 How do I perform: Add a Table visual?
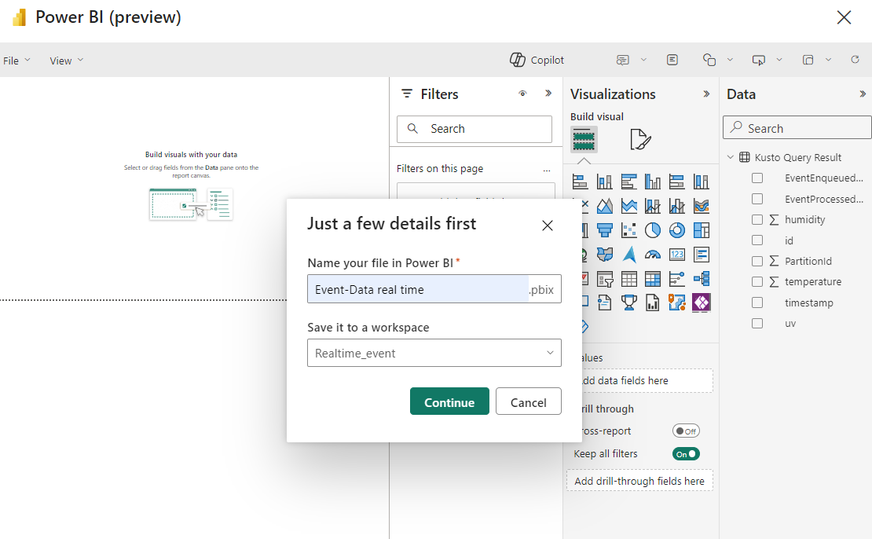coord(628,279)
